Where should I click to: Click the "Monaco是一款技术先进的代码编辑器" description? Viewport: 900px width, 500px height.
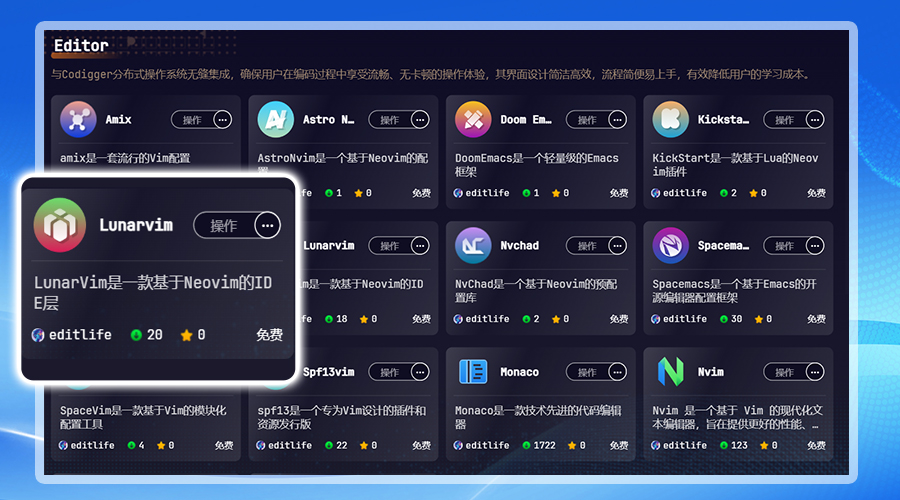pos(538,417)
